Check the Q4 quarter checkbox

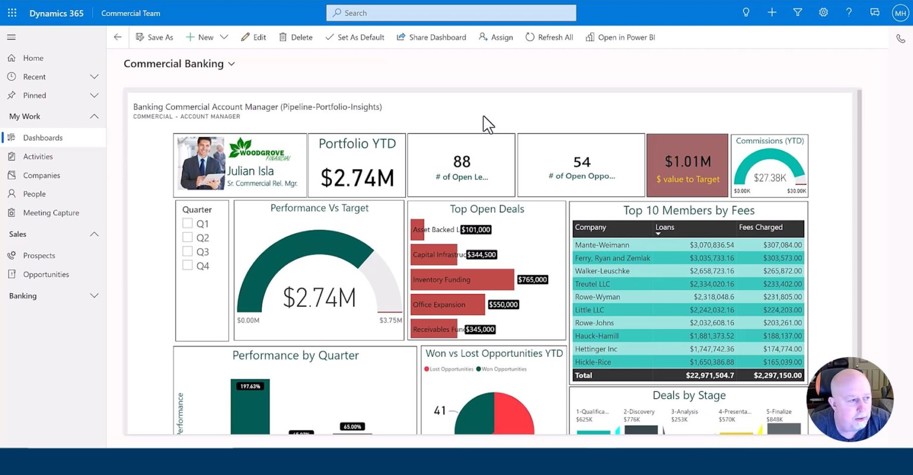(x=187, y=265)
